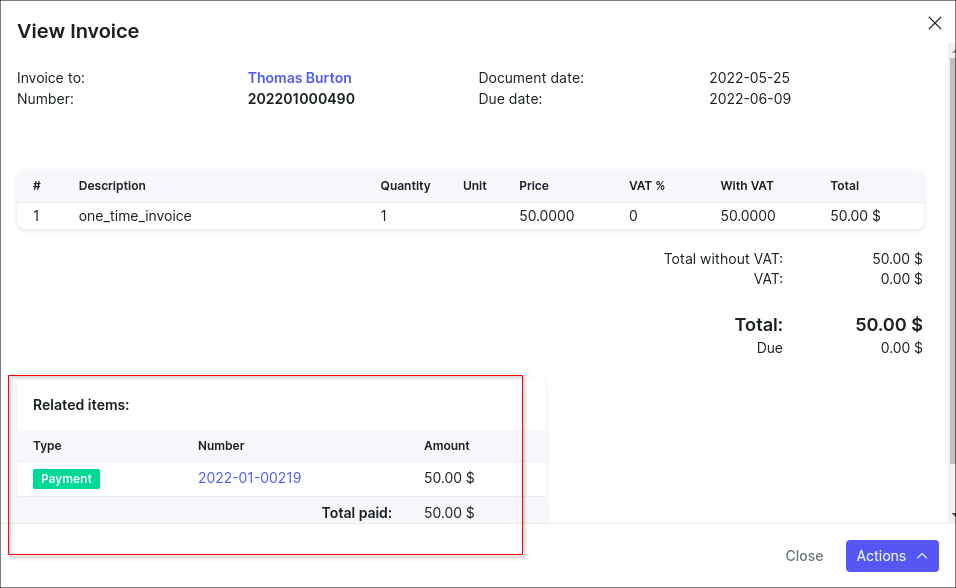956x588 pixels.
Task: Click the green Payment badge
Action: [66, 479]
